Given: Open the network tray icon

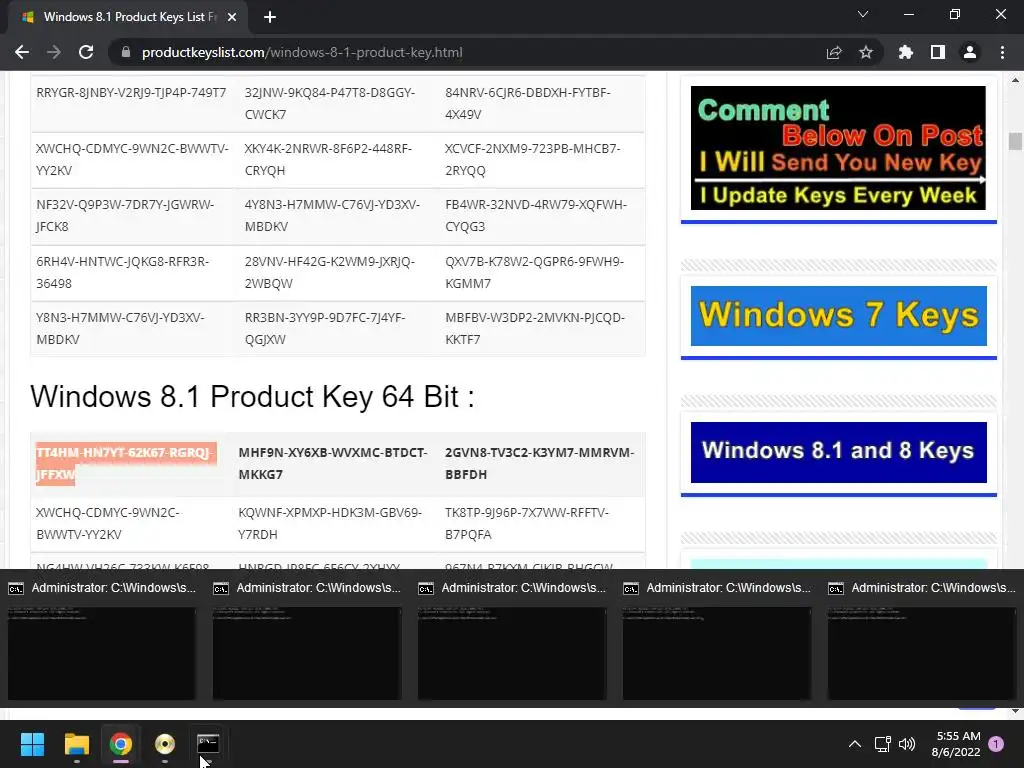Looking at the screenshot, I should (x=882, y=744).
